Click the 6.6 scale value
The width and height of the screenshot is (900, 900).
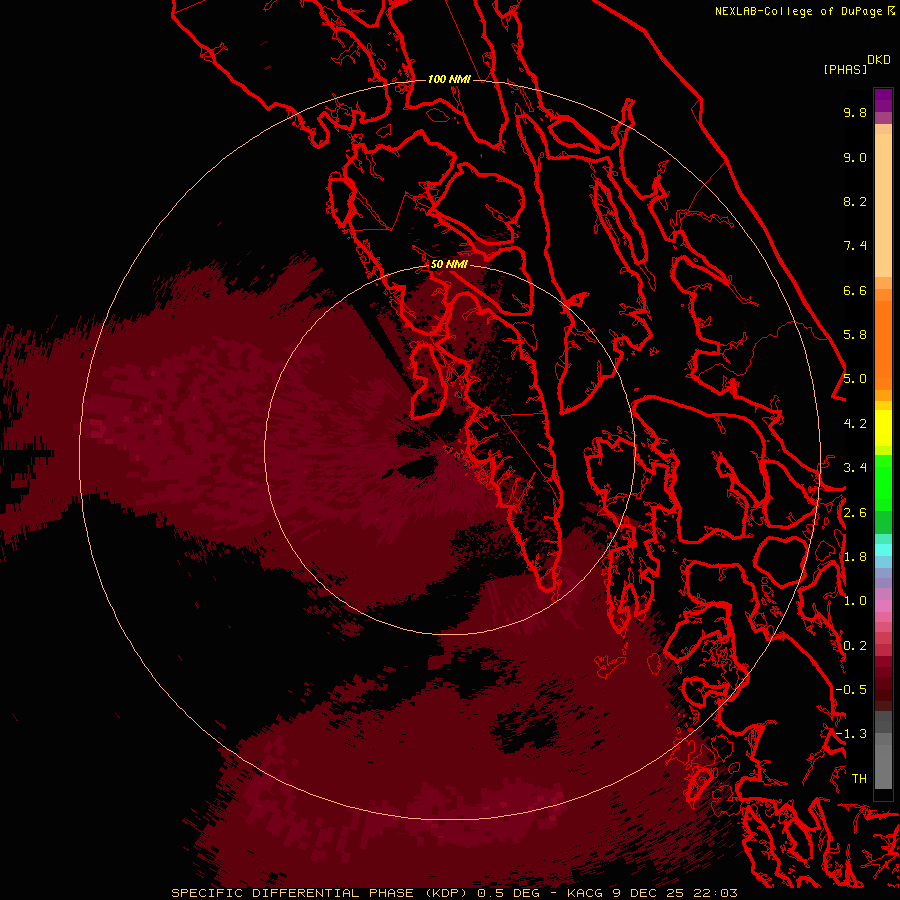point(855,290)
